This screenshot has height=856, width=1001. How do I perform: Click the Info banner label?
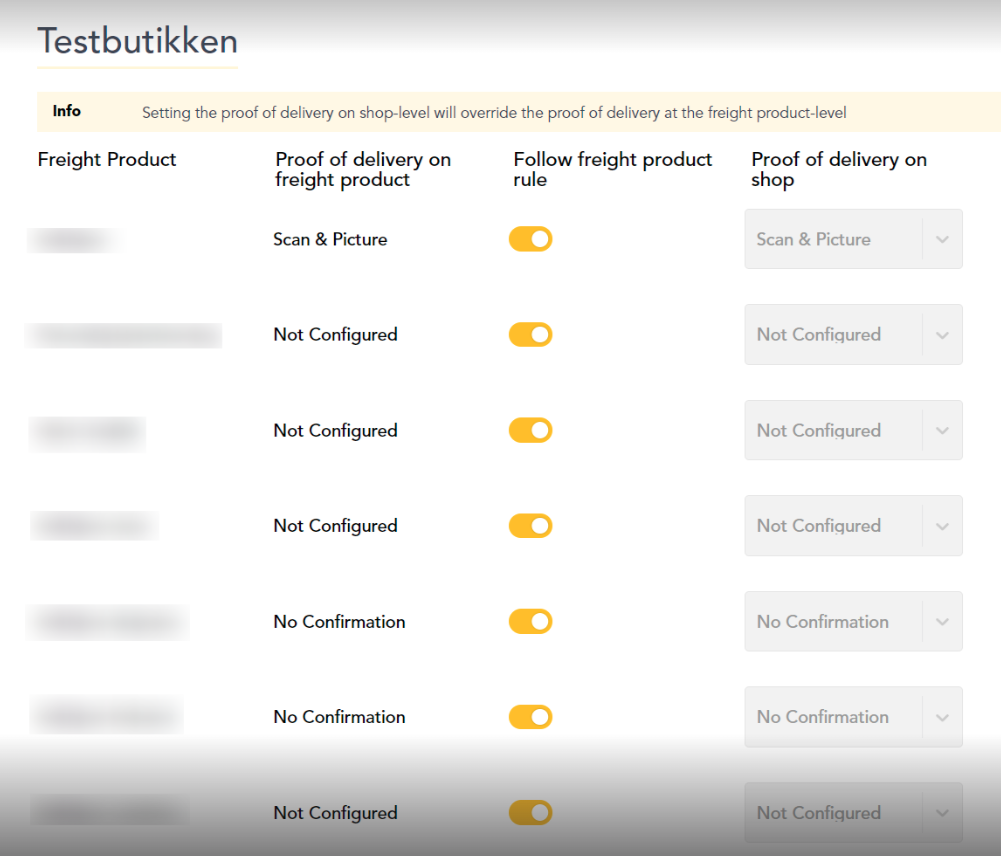click(x=66, y=111)
